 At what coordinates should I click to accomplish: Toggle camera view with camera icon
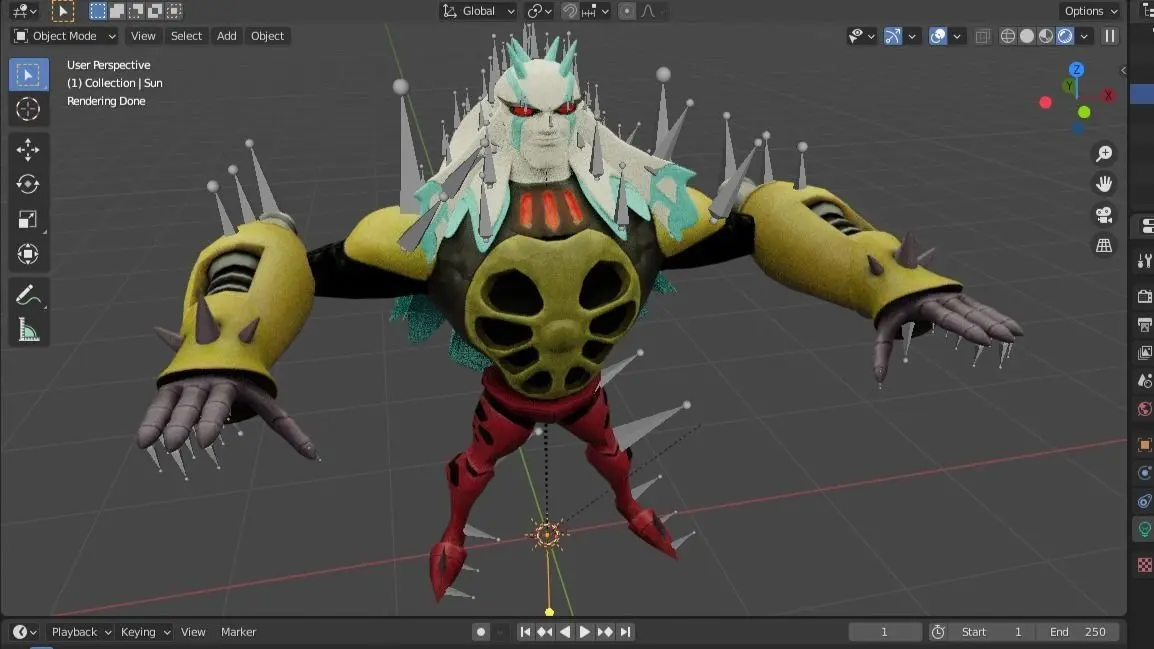1104,215
